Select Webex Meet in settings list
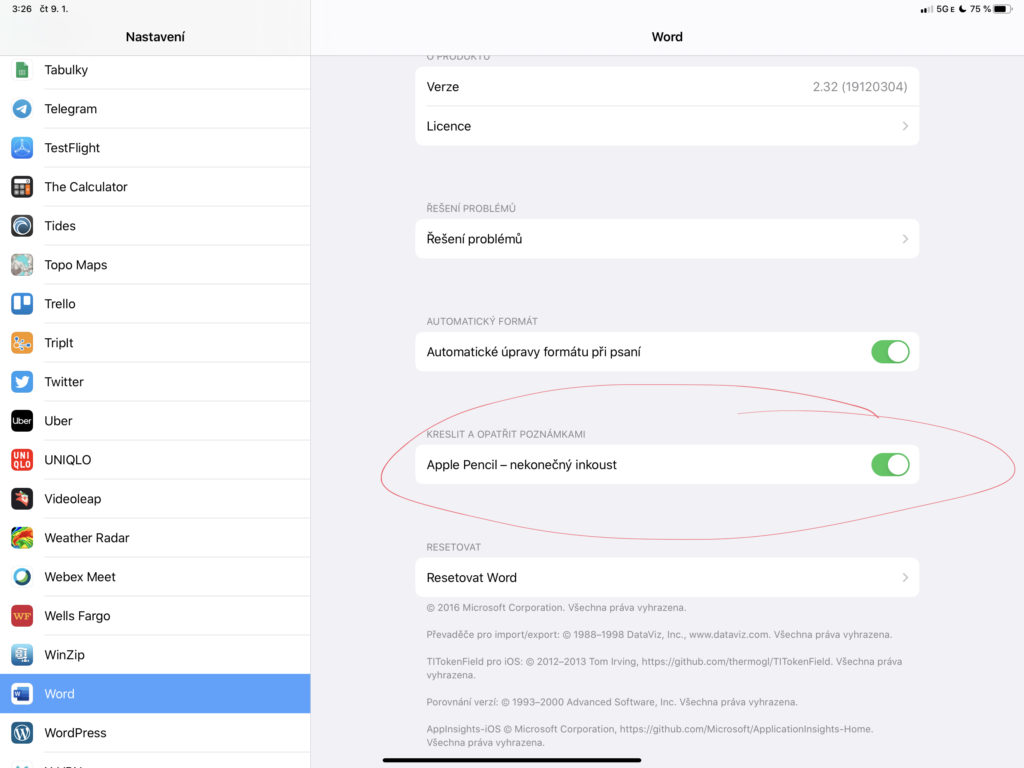This screenshot has height=768, width=1024. 80,577
